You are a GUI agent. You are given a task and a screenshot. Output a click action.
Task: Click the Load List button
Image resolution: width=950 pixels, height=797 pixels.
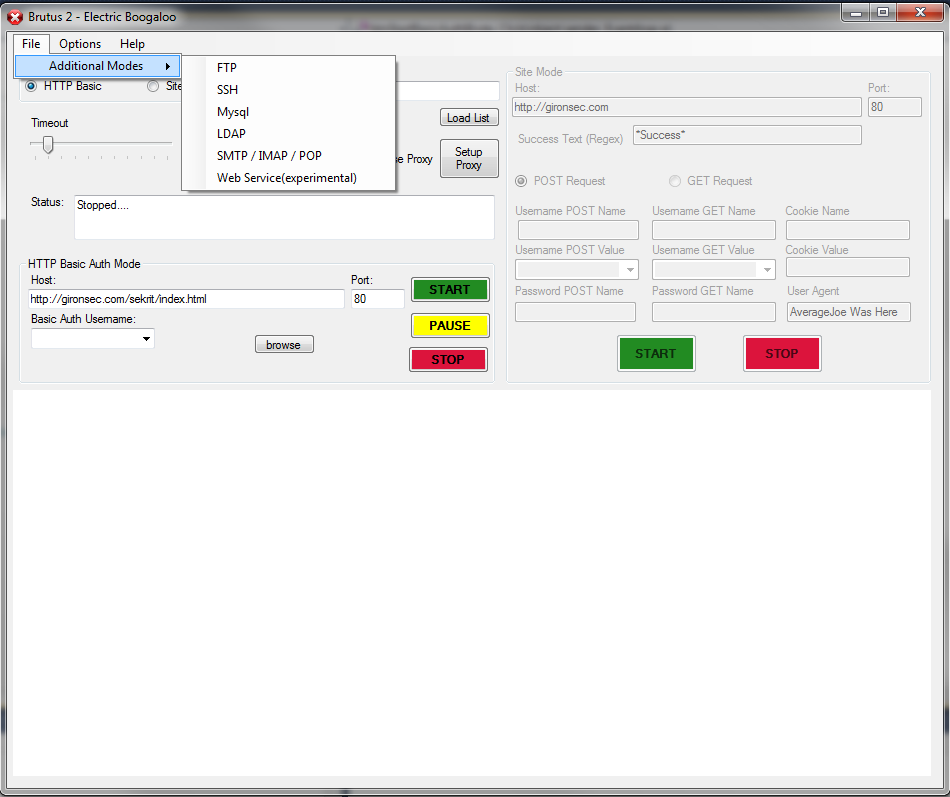469,118
